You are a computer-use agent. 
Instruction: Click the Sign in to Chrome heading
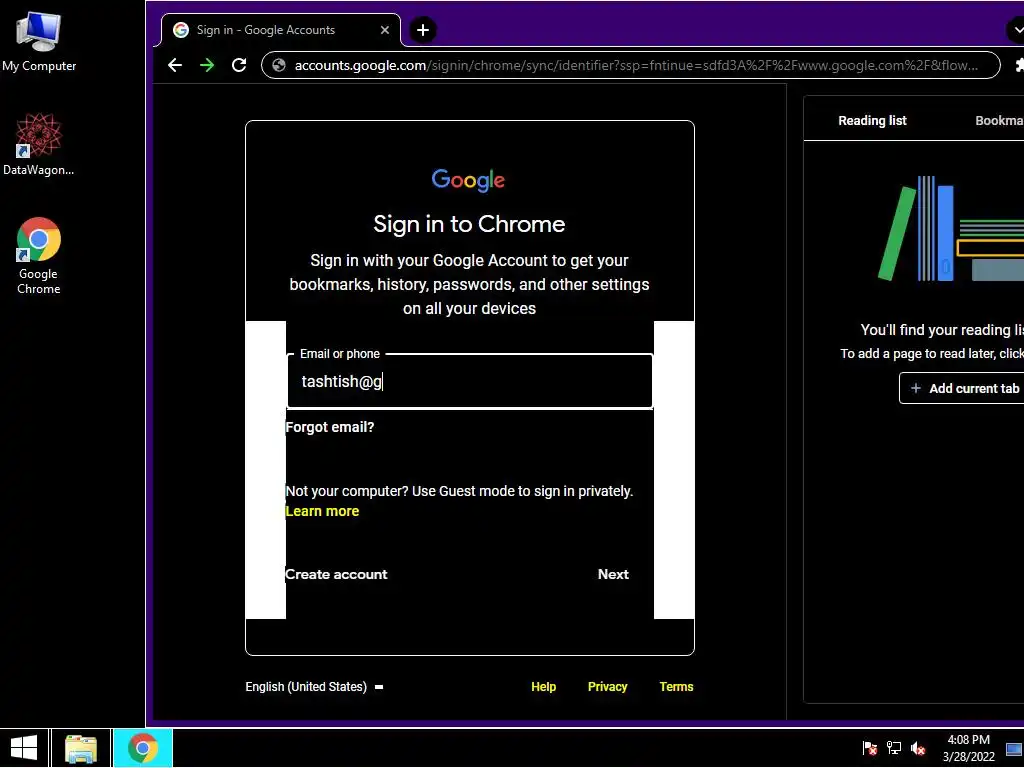(469, 224)
